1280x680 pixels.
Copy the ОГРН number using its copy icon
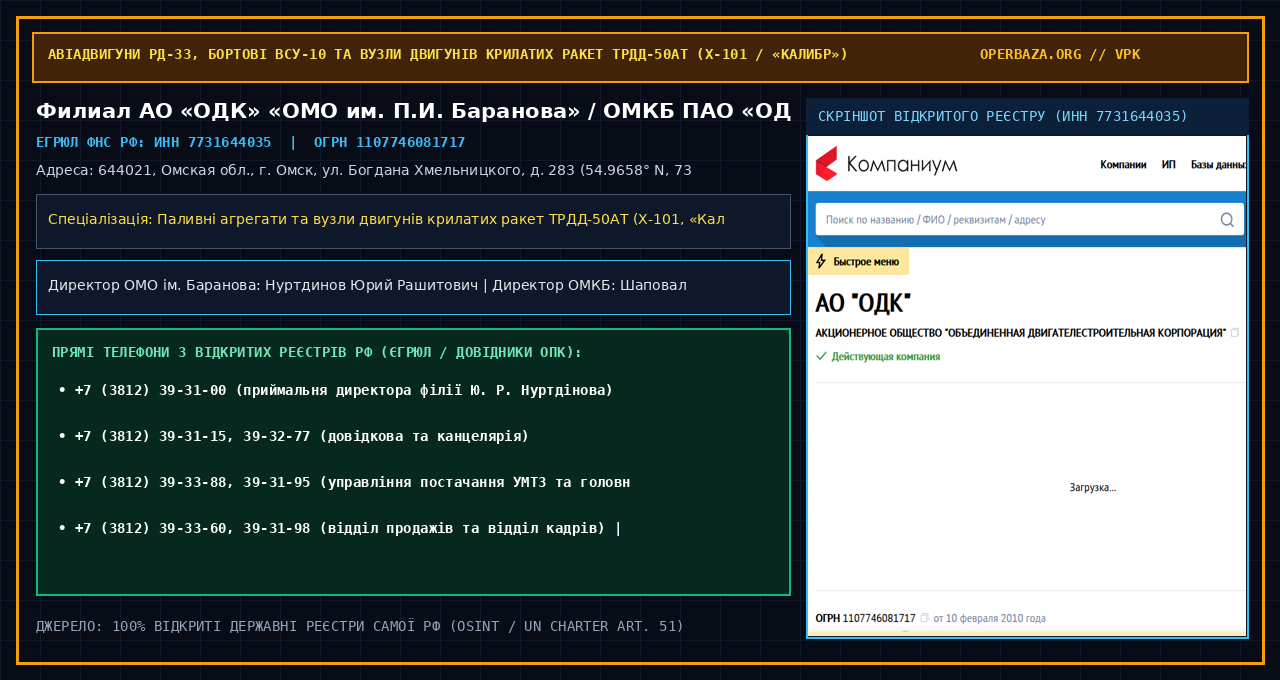pos(924,618)
